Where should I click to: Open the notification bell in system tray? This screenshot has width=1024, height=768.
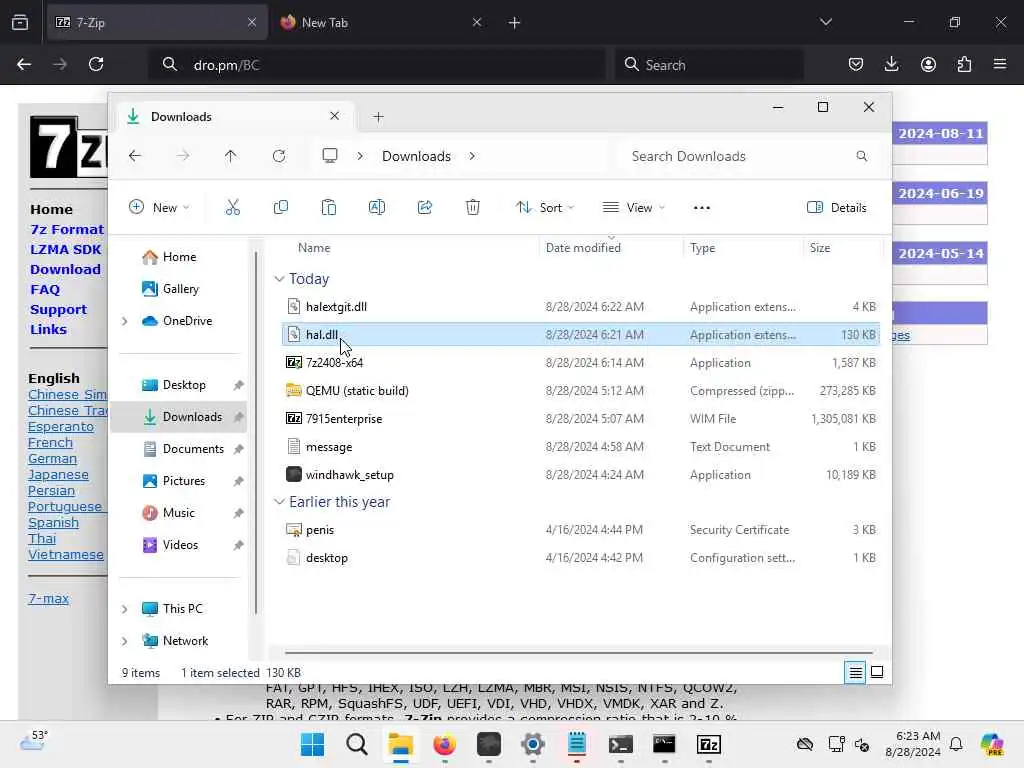(x=956, y=744)
